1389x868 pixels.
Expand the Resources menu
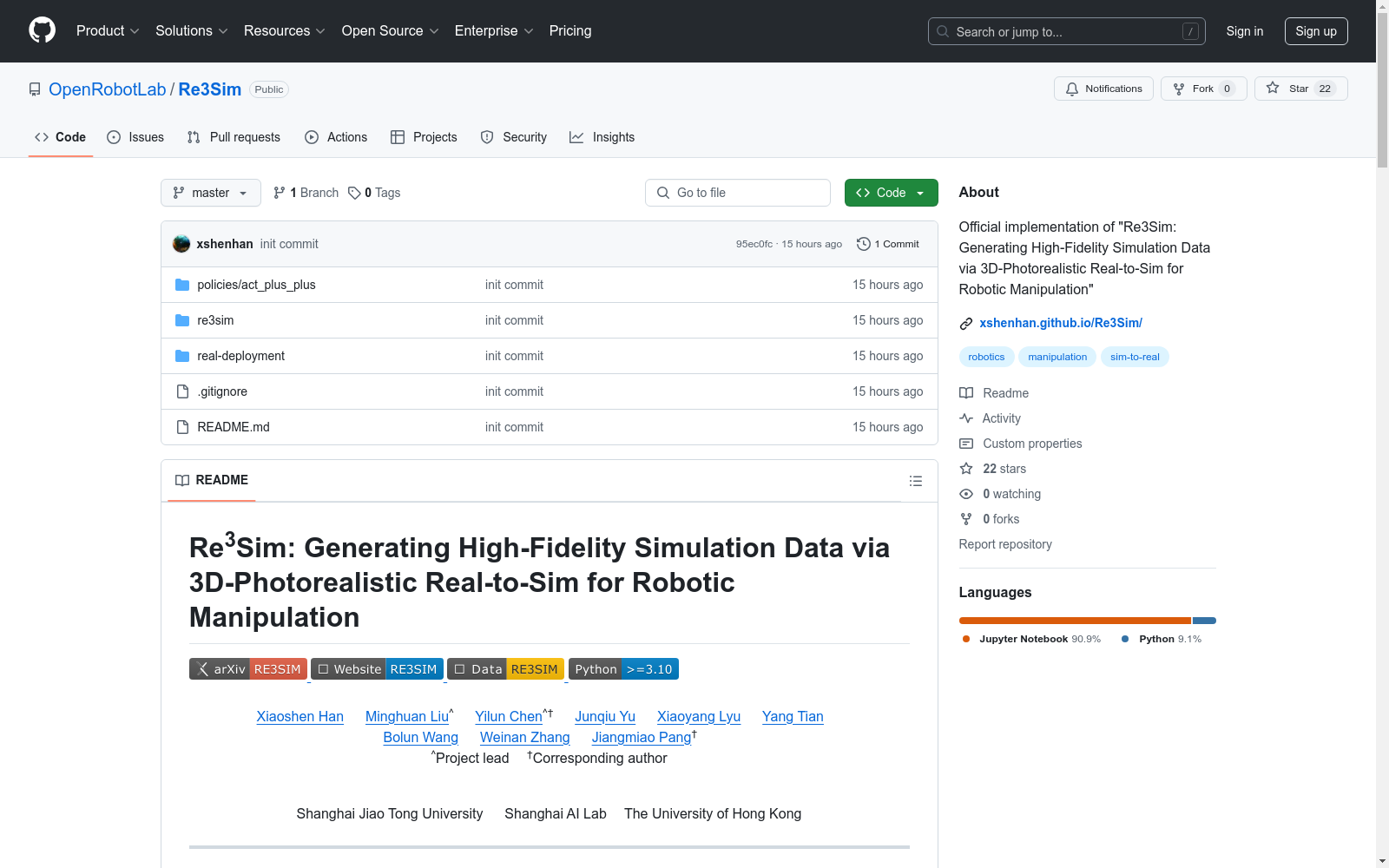click(285, 31)
